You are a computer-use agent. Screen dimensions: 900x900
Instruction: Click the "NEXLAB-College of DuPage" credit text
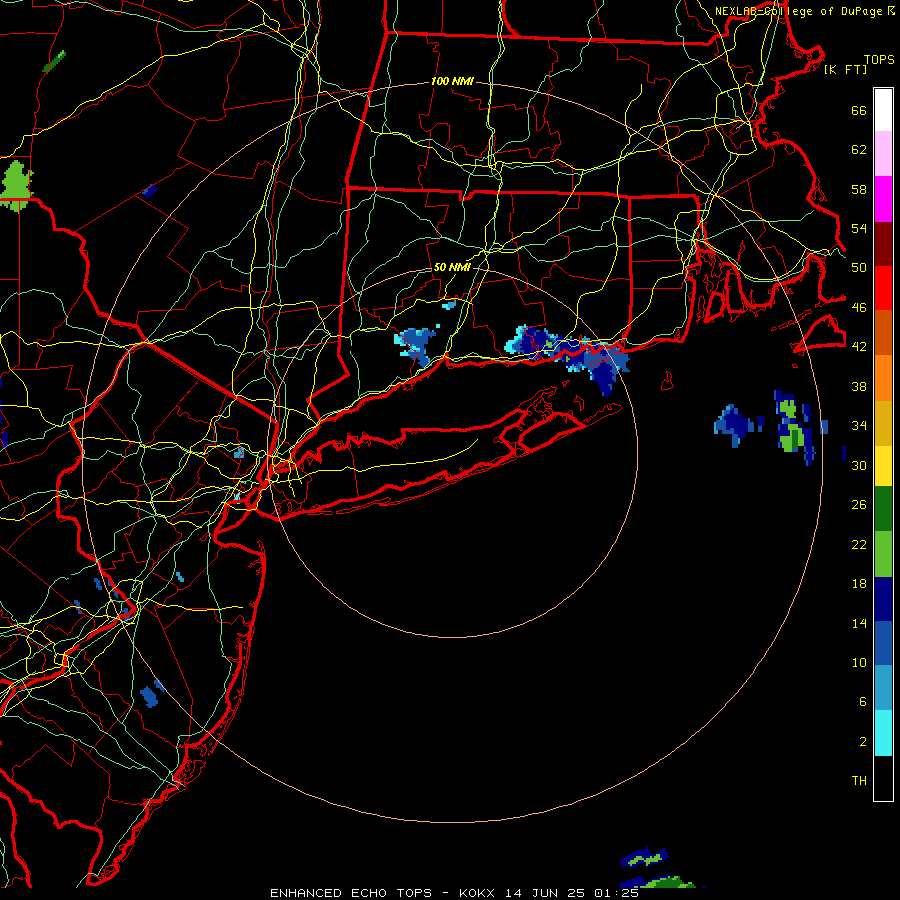798,11
